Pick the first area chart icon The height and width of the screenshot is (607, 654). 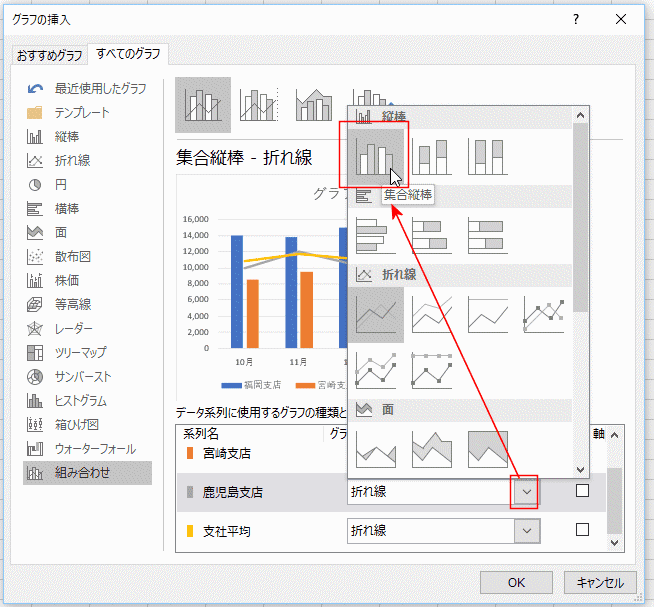(x=376, y=449)
